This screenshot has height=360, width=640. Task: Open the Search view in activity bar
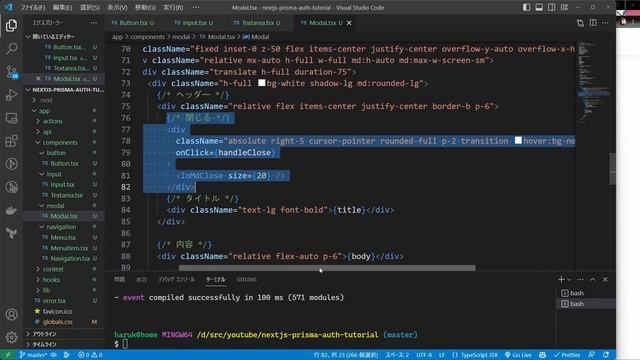coord(11,49)
